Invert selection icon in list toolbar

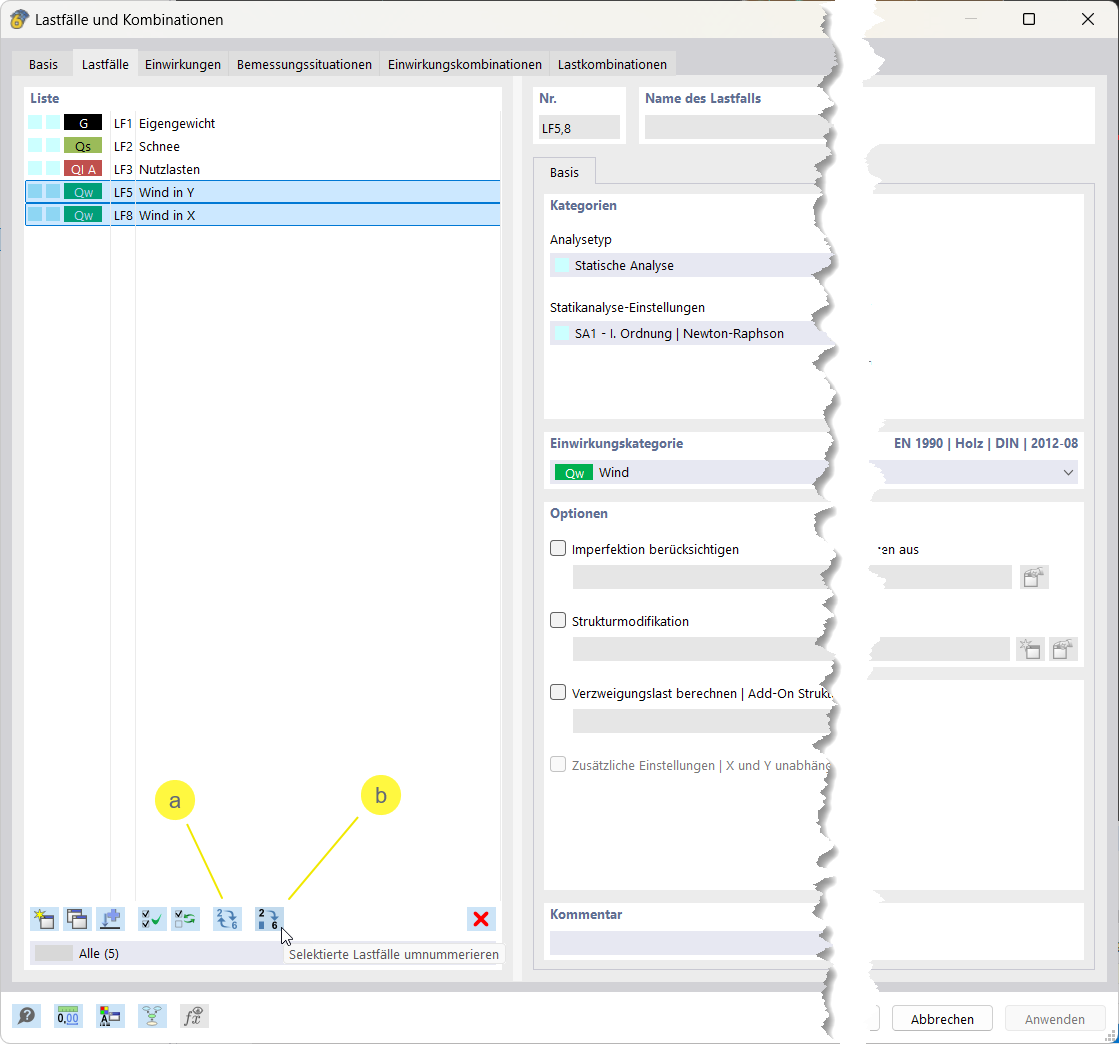(x=186, y=918)
